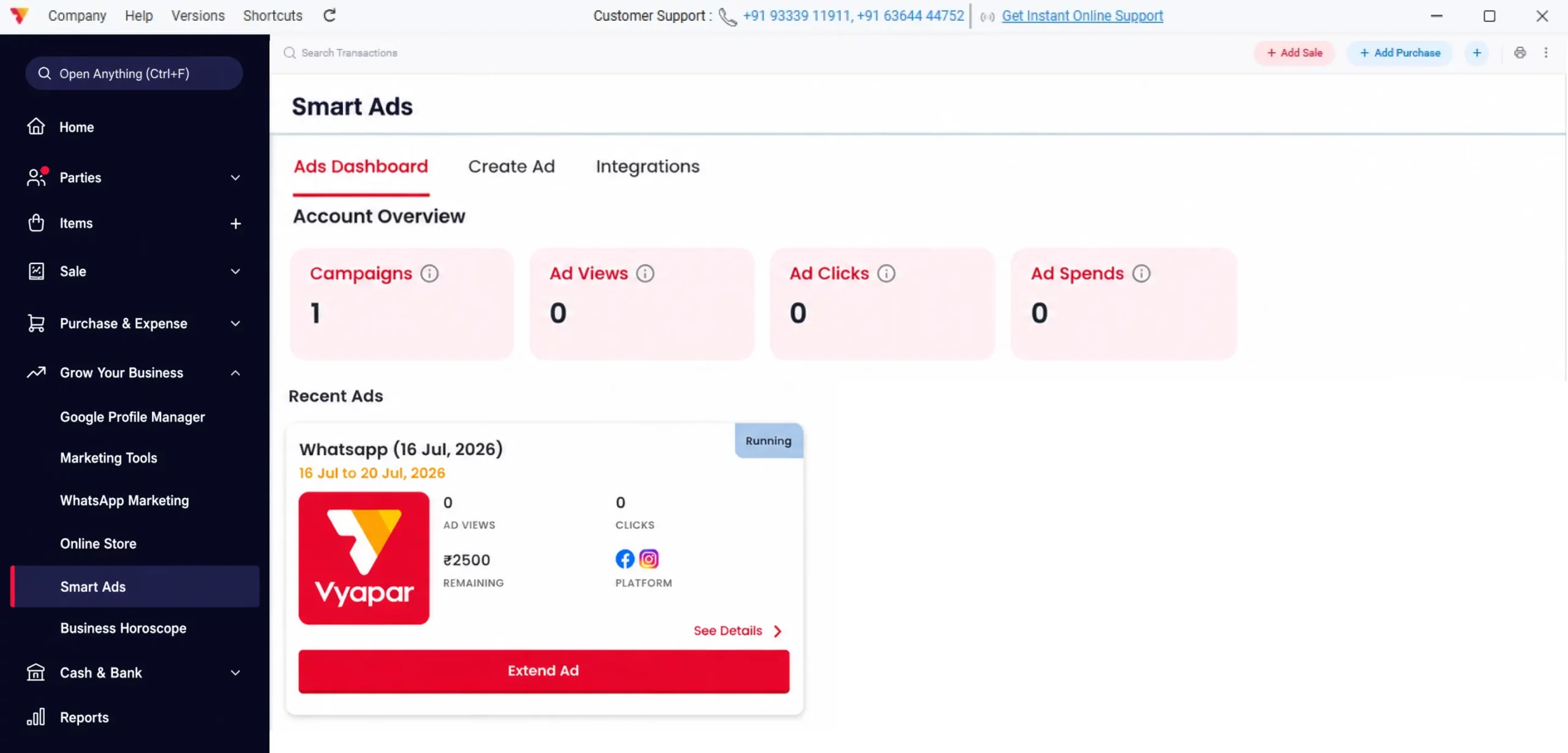Image resolution: width=1568 pixels, height=753 pixels.
Task: Click the printer icon in top toolbar
Action: tap(1520, 53)
